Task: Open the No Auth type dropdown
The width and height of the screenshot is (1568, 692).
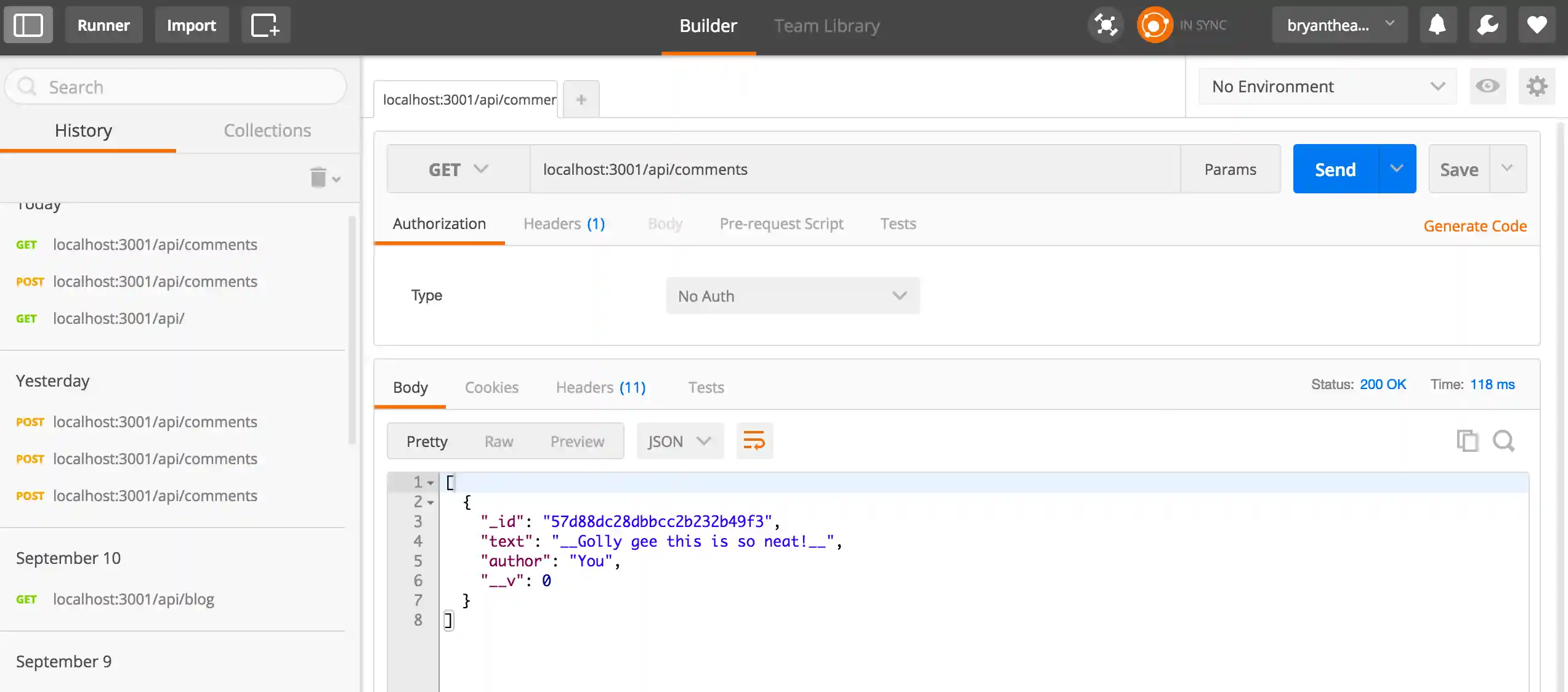Action: click(792, 296)
